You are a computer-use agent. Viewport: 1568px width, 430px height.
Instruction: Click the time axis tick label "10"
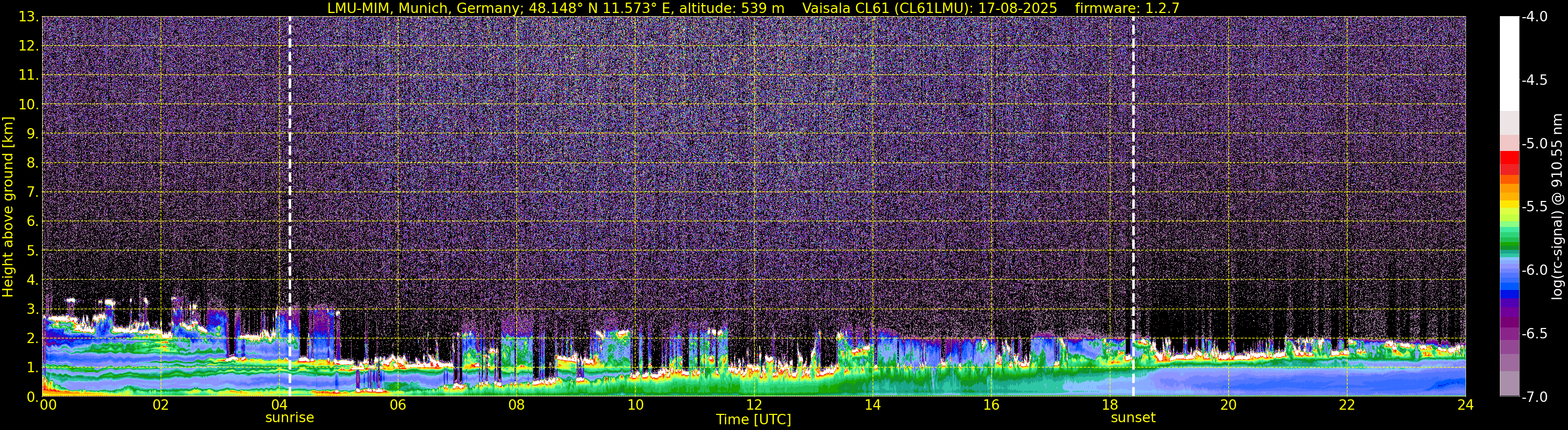635,405
